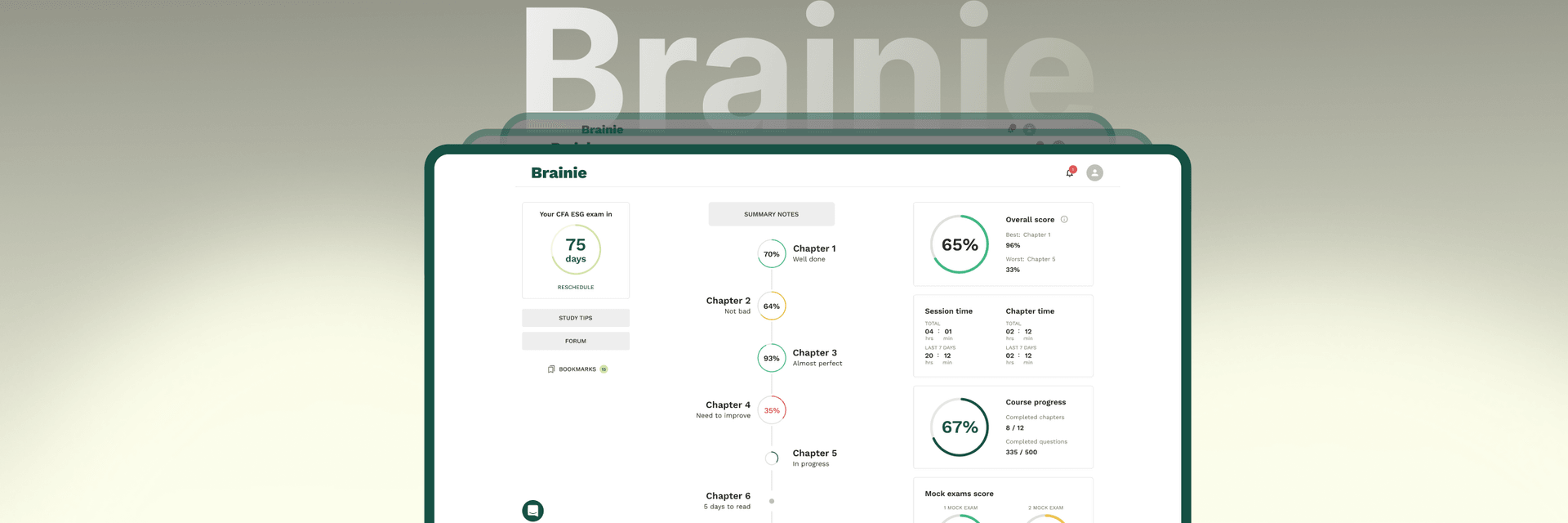Open Chapter 6 title

[x=728, y=496]
